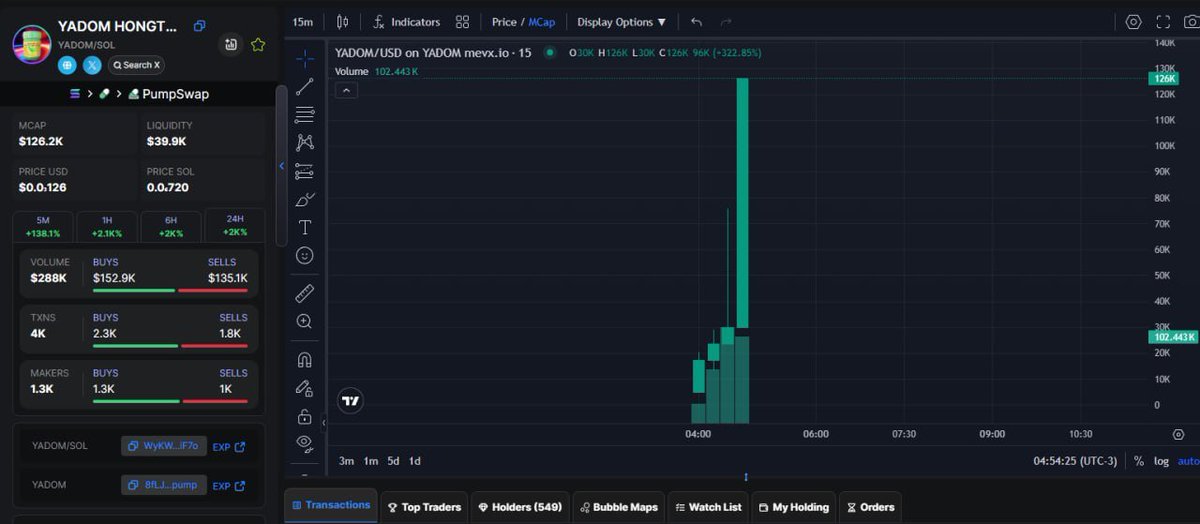Toggle auto scale on price axis

pyautogui.click(x=1188, y=461)
